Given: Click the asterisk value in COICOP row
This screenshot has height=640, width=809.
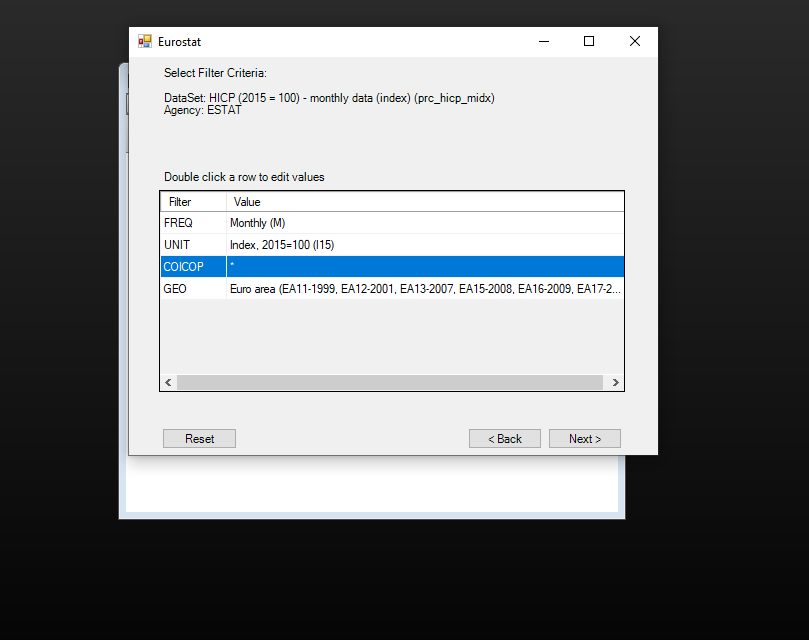Looking at the screenshot, I should [x=232, y=267].
